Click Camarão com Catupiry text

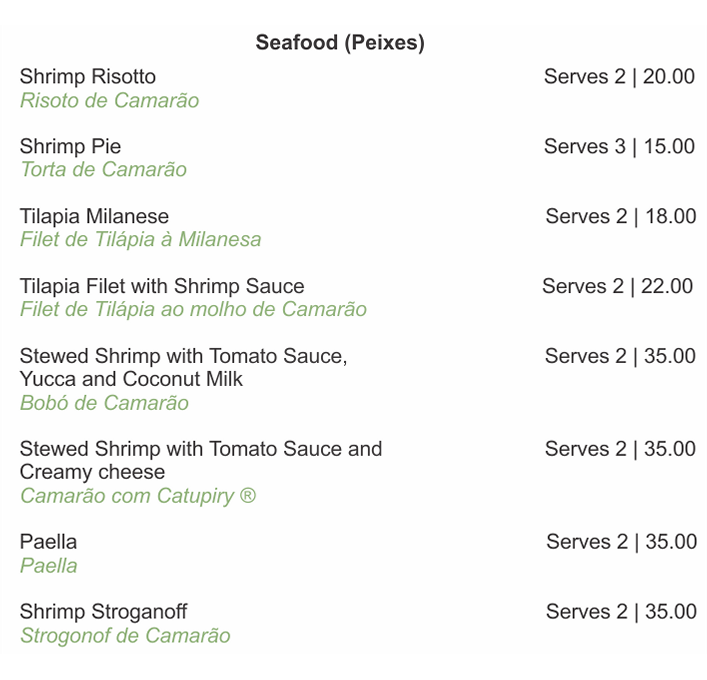pos(138,496)
